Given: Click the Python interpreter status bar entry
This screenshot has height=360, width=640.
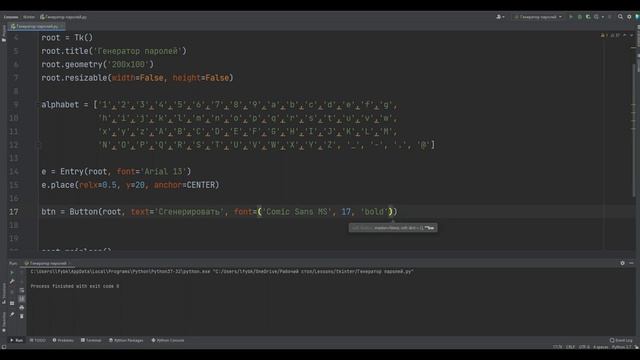Looking at the screenshot, I should pos(623,347).
